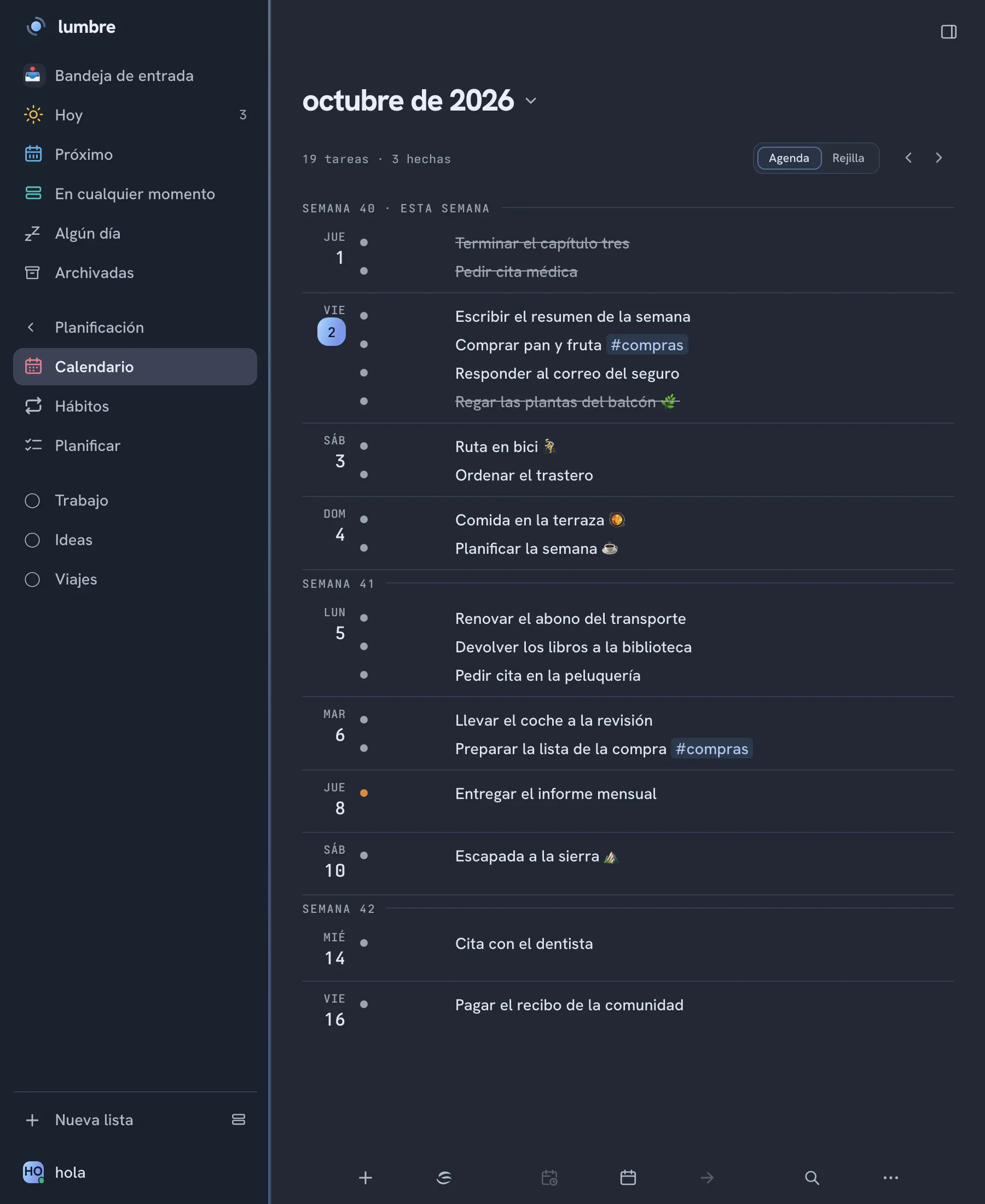Open En cualquier momento list
985x1204 pixels.
click(x=135, y=194)
